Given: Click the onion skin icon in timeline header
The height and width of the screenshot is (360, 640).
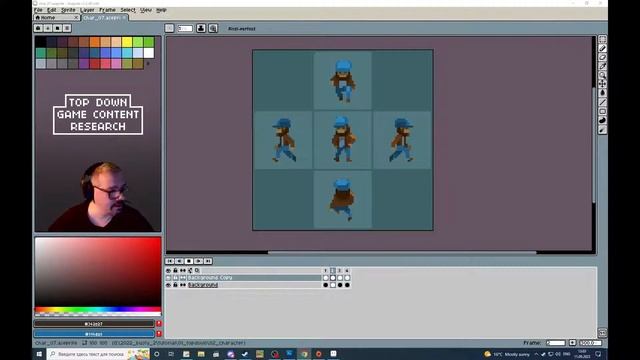Looking at the screenshot, I should pos(190,271).
